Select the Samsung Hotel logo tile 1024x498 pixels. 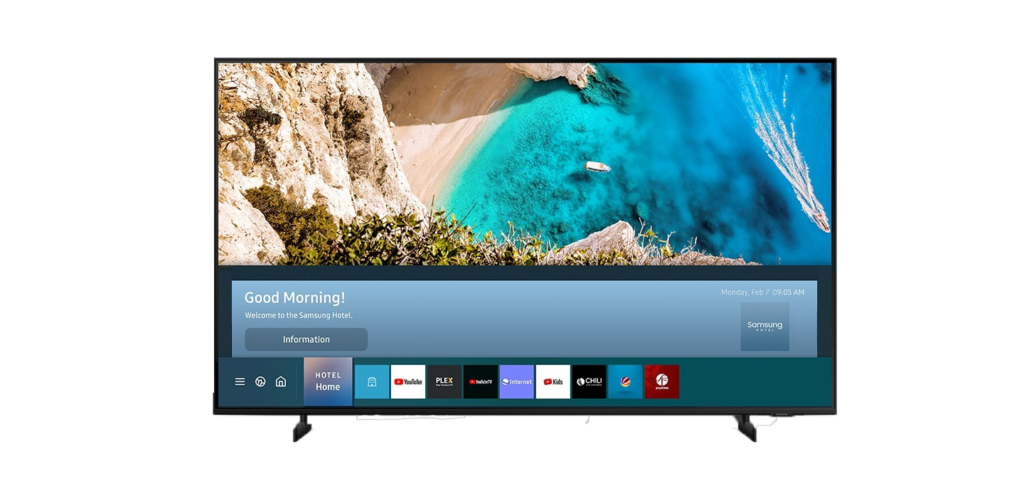[x=765, y=326]
